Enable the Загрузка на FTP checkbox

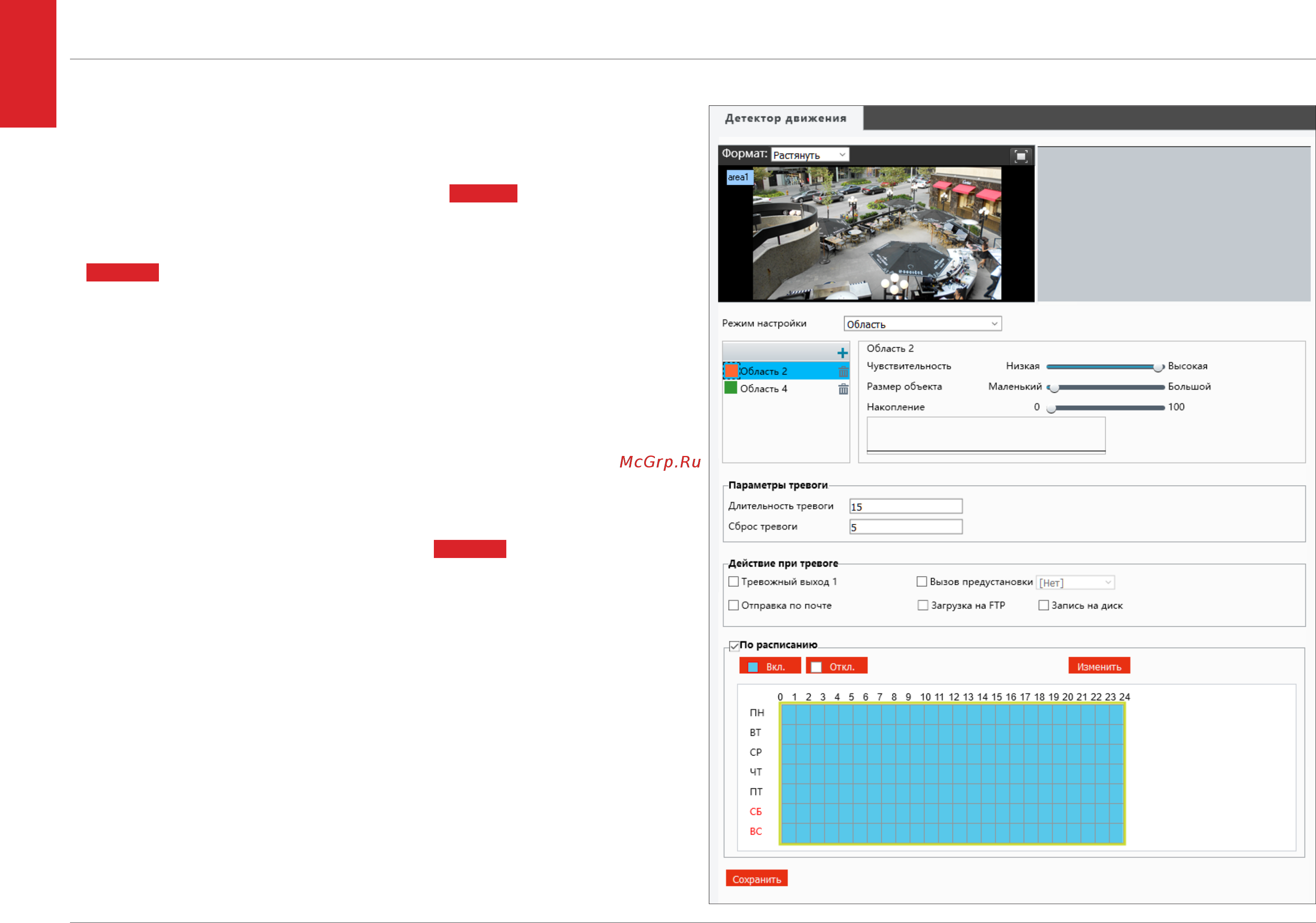tap(923, 605)
